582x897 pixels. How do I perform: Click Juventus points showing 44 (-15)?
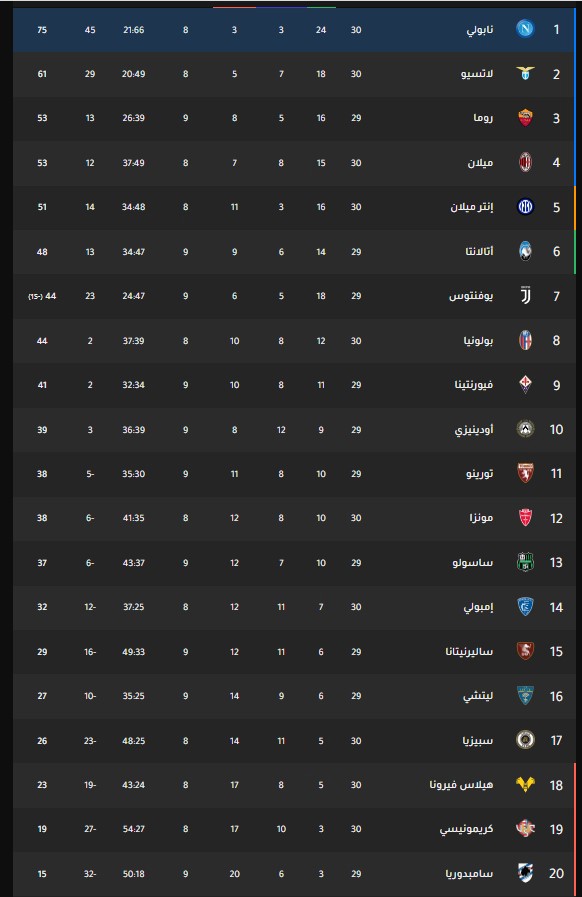(42, 296)
